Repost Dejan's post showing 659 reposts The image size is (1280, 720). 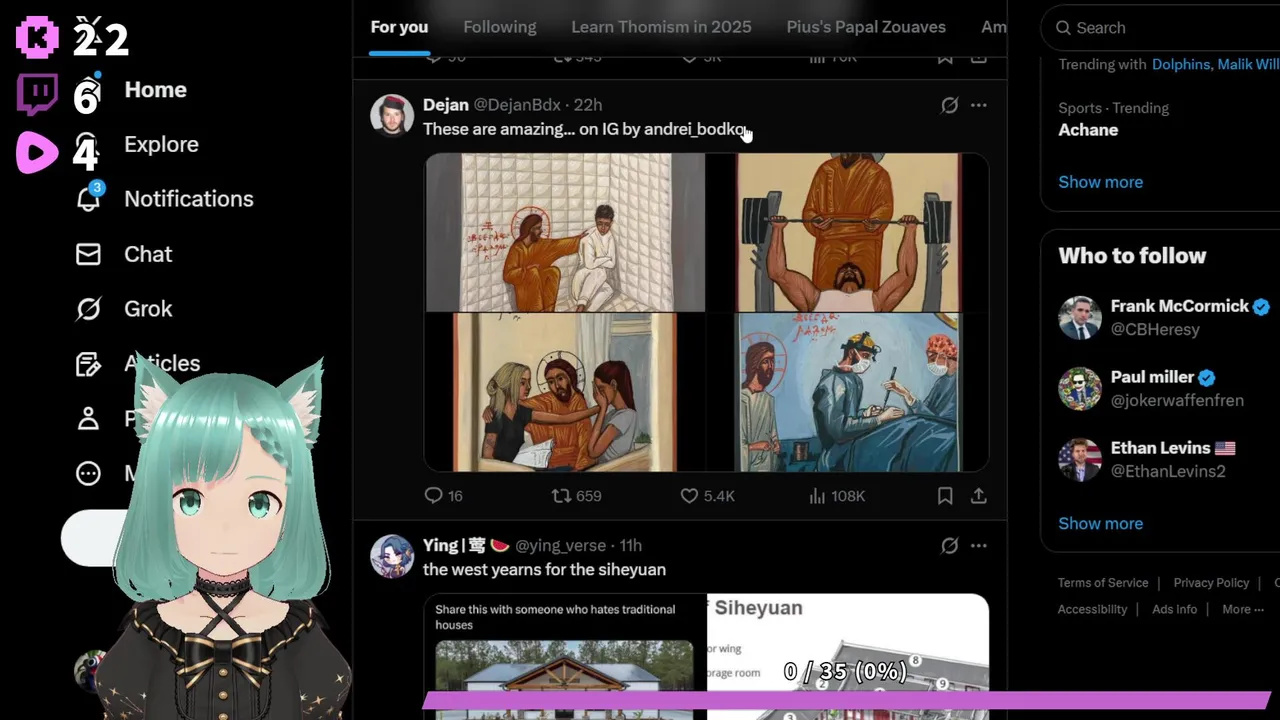(577, 496)
